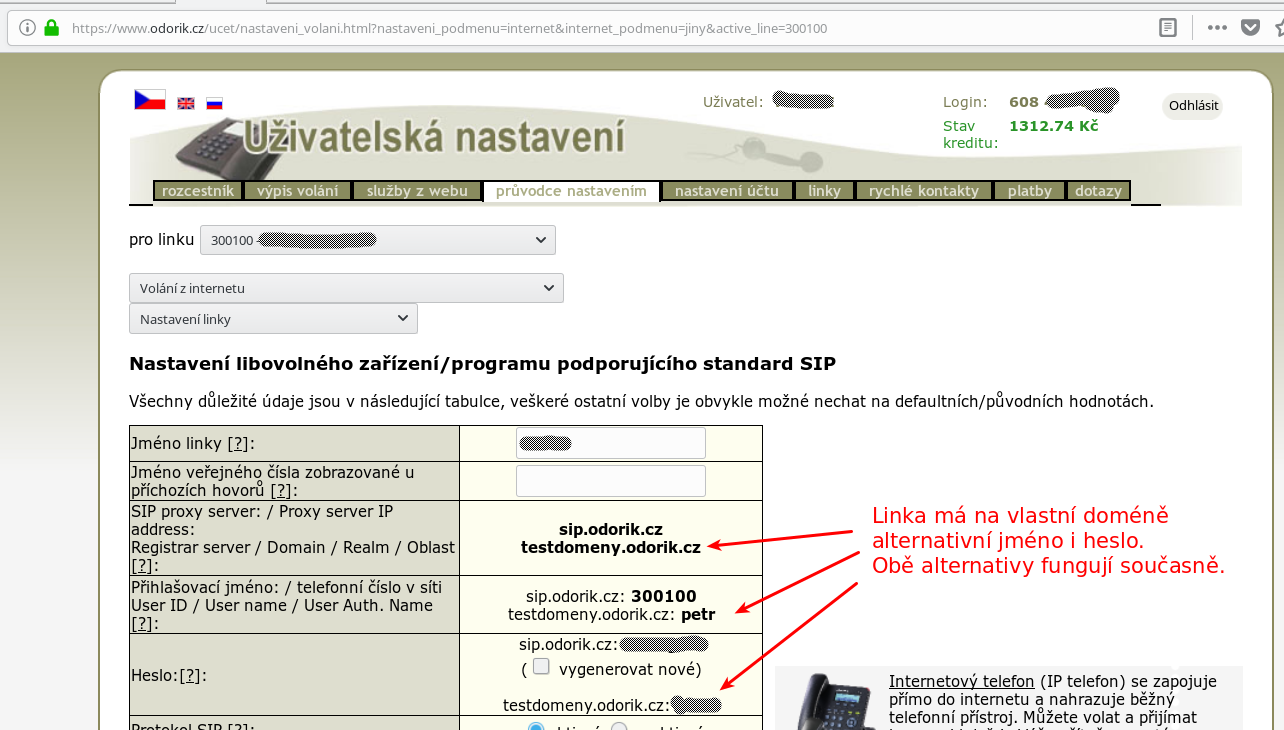Open the 'dotazy' tab
This screenshot has width=1284, height=730.
coord(1099,191)
